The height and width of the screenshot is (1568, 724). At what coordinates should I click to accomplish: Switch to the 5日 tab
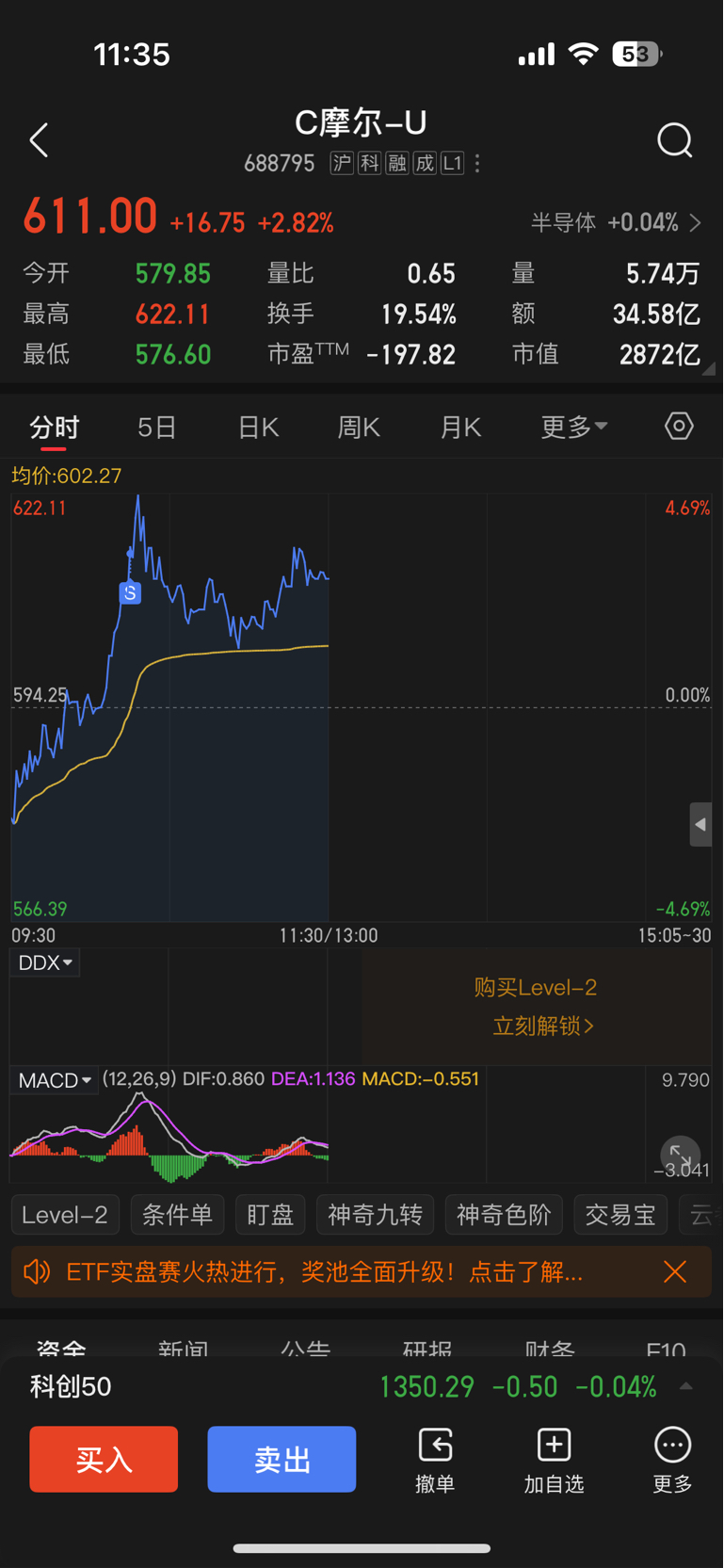pyautogui.click(x=156, y=428)
